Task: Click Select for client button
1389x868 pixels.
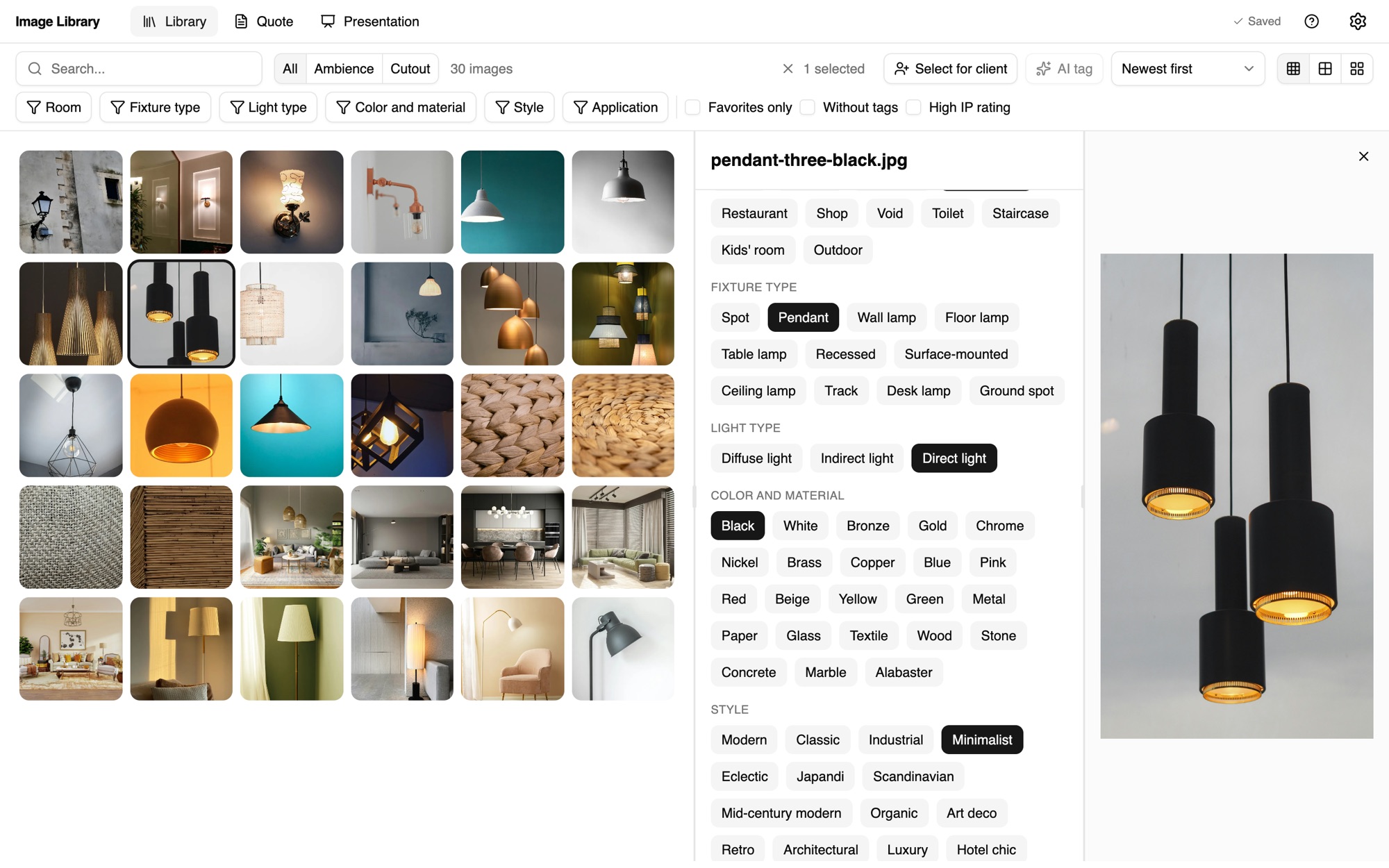Action: (x=950, y=69)
